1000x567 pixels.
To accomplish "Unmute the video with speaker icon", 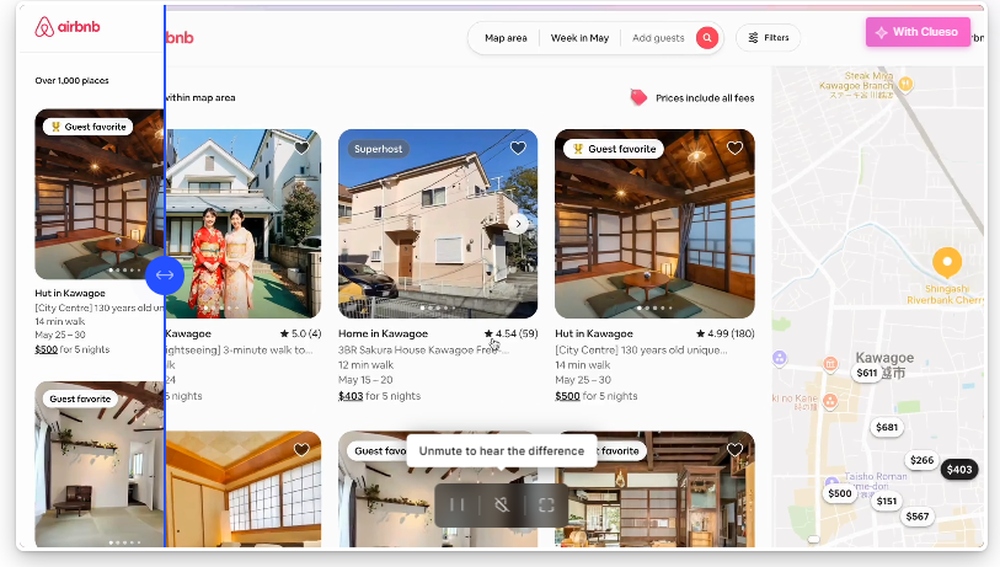I will 502,505.
